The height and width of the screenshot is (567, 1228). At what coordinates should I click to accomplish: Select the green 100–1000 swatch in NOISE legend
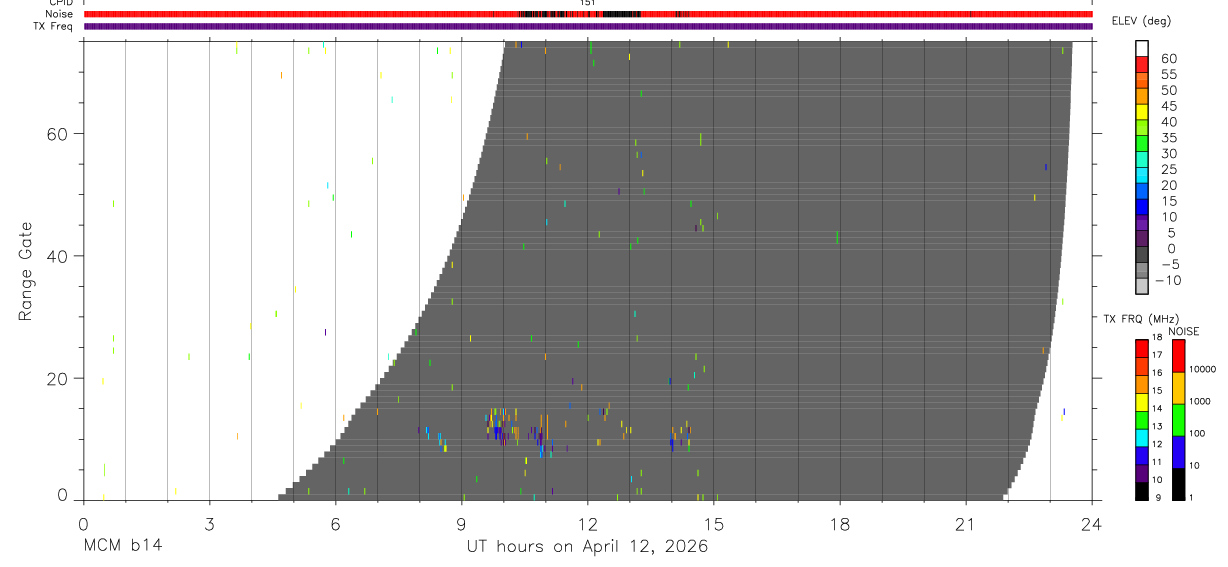click(x=1178, y=420)
